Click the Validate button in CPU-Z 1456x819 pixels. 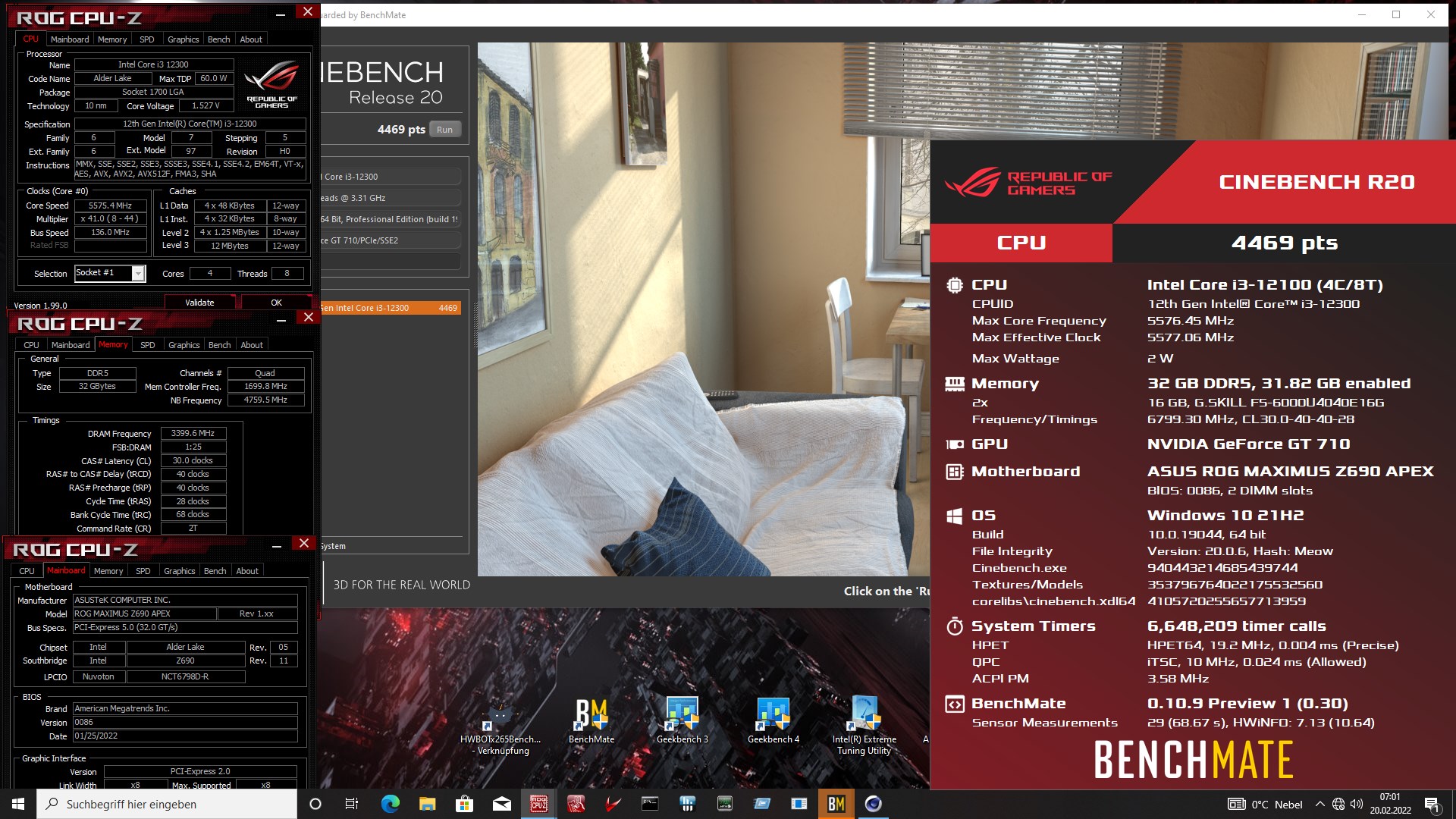[200, 303]
